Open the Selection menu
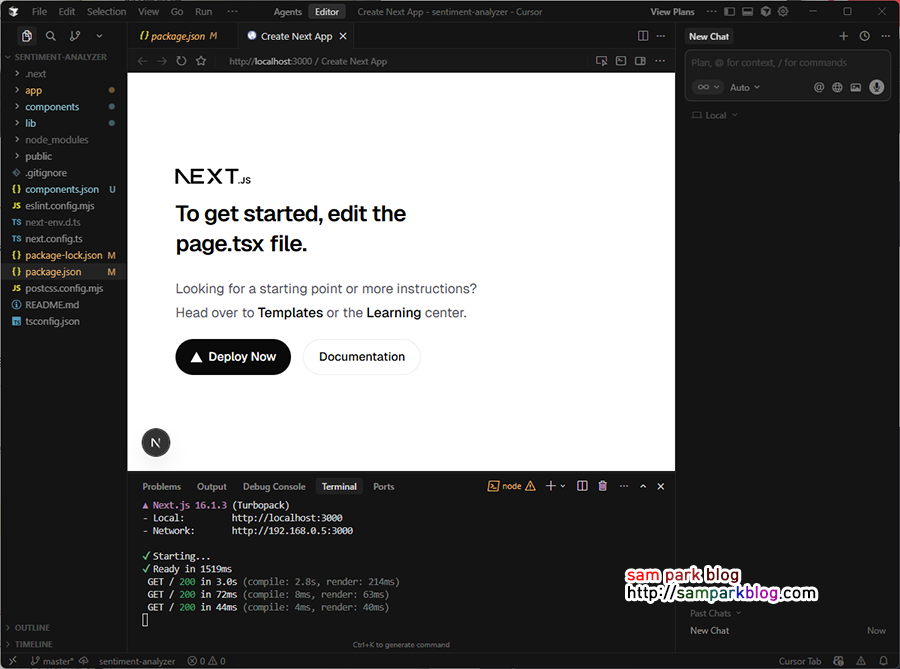The image size is (900, 669). tap(106, 11)
